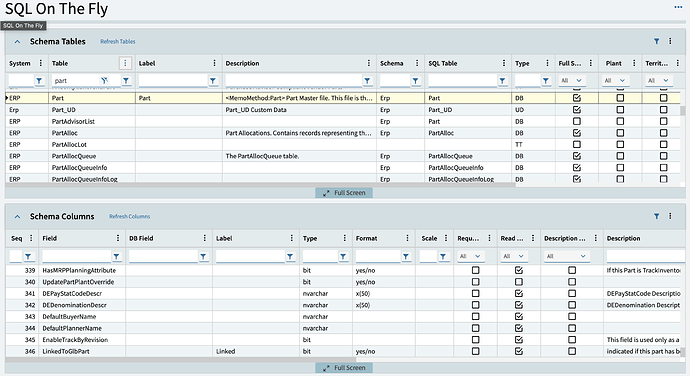This screenshot has width=690, height=376.
Task: Open Type column menu in Schema Tables
Action: (x=547, y=63)
